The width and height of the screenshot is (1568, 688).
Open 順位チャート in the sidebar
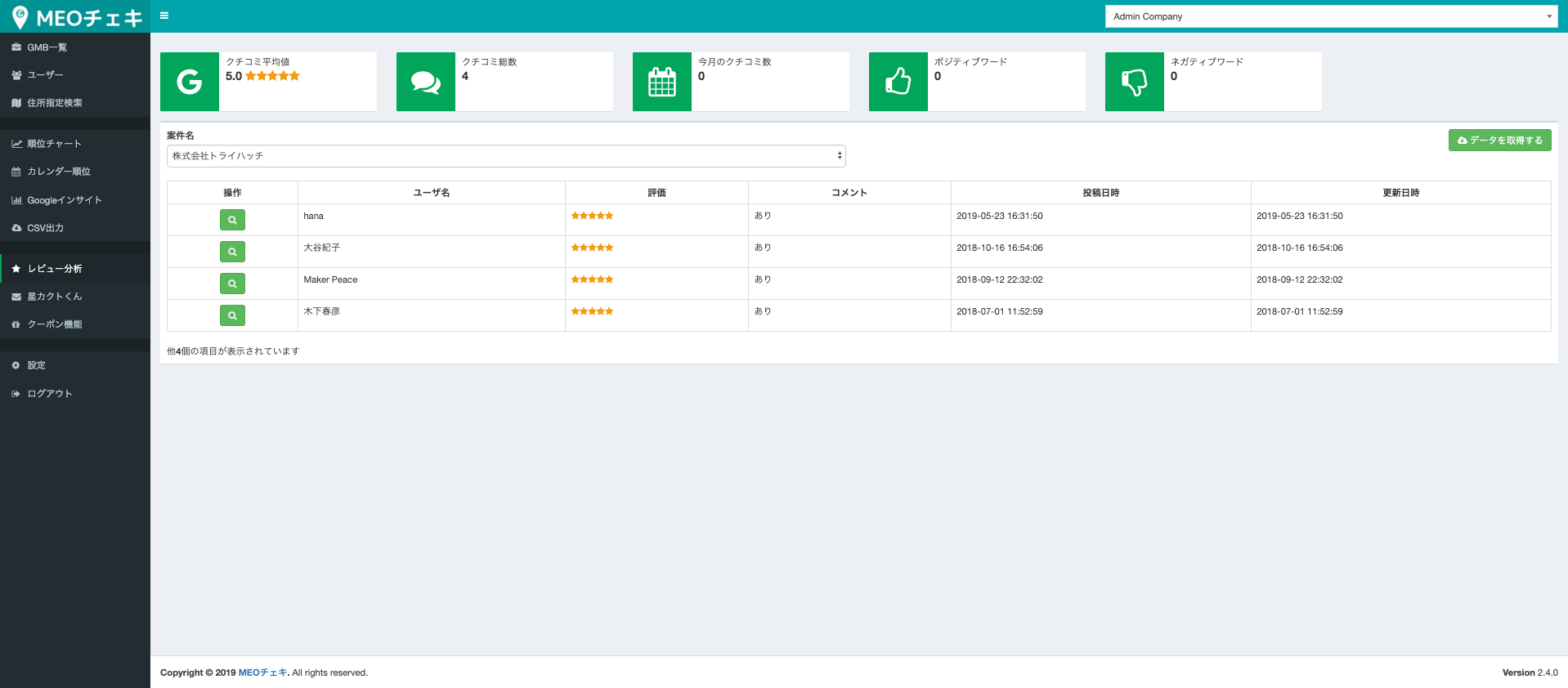pyautogui.click(x=75, y=144)
